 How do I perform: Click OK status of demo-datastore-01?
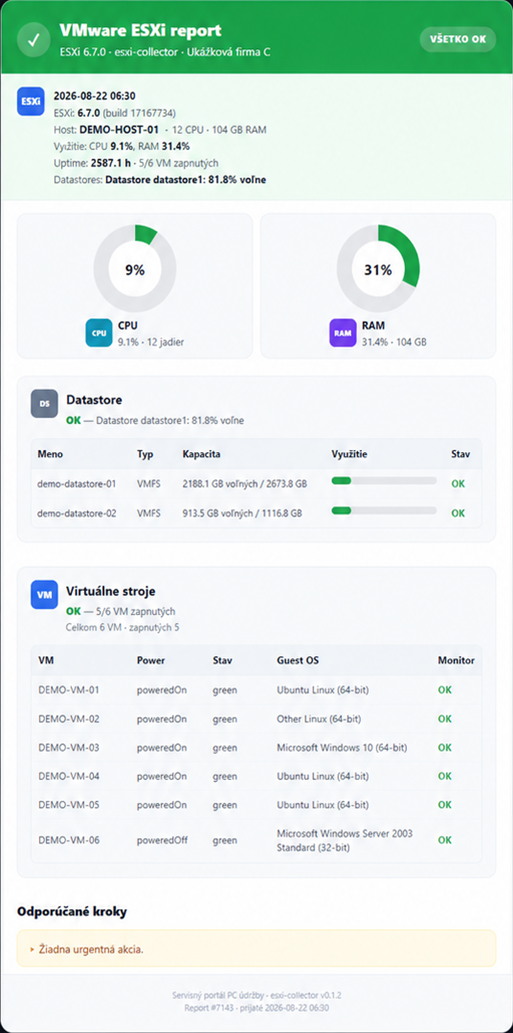point(458,484)
